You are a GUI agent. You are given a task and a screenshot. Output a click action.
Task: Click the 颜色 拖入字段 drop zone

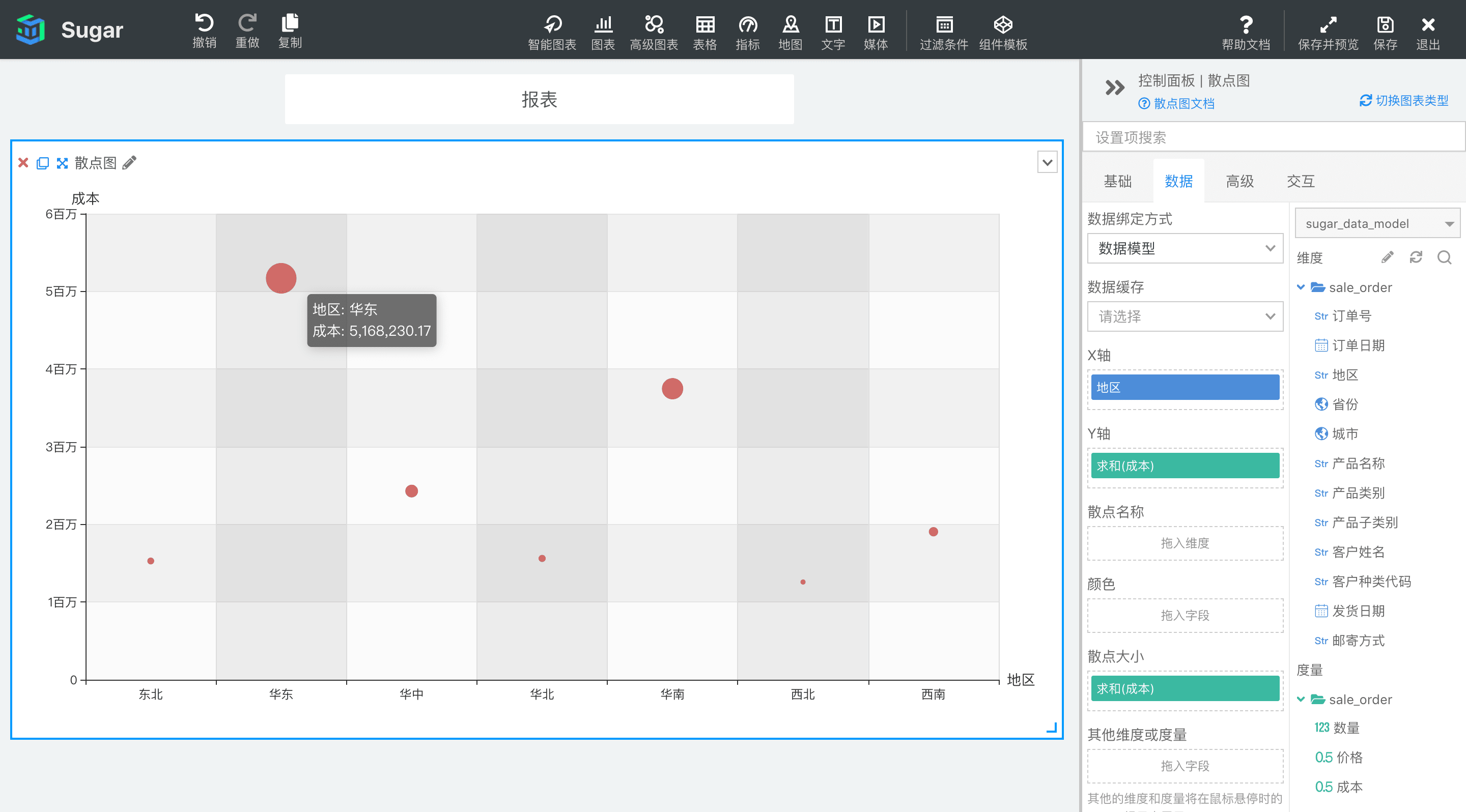pos(1185,615)
